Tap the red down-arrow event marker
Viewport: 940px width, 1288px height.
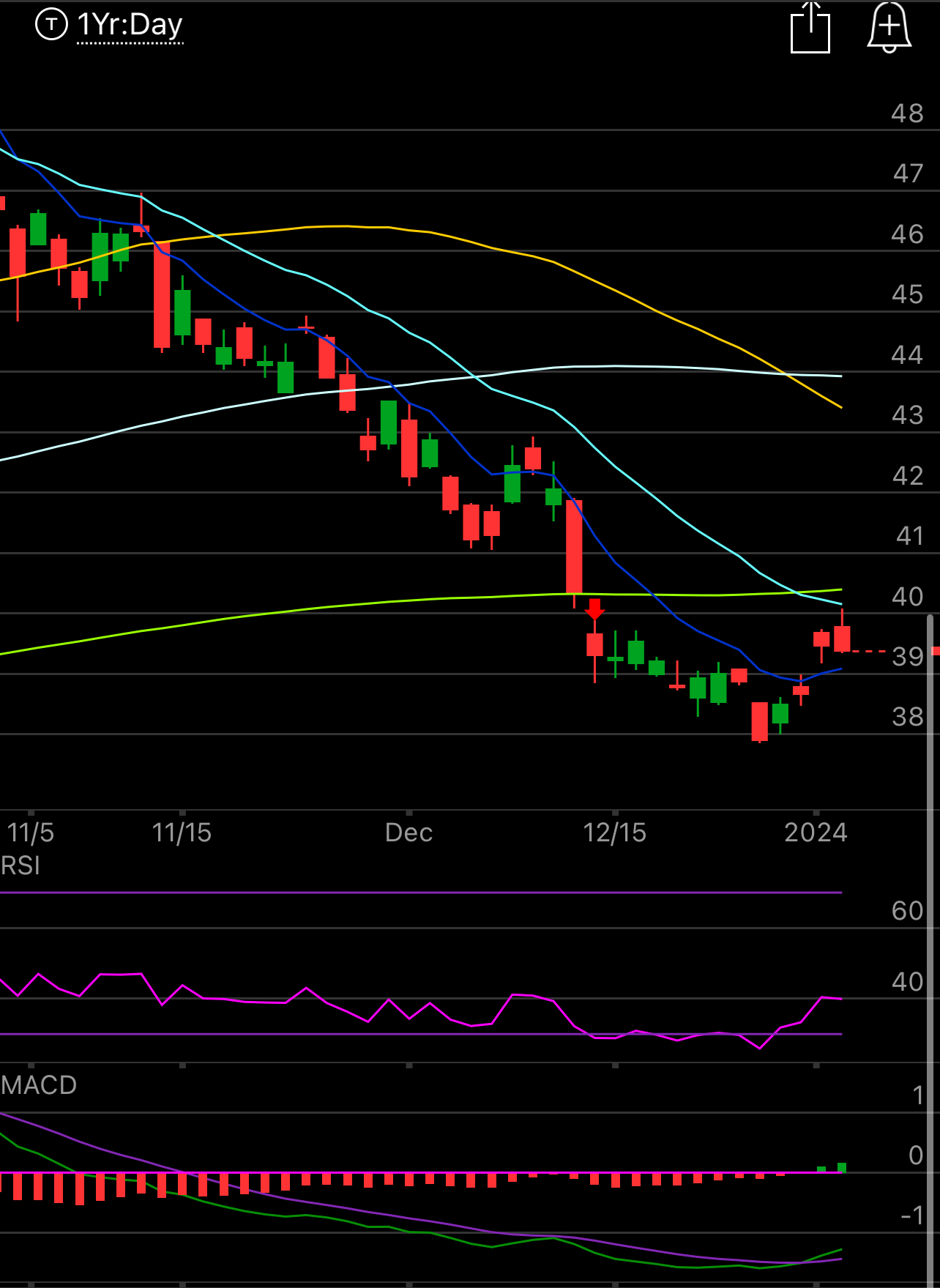point(594,608)
